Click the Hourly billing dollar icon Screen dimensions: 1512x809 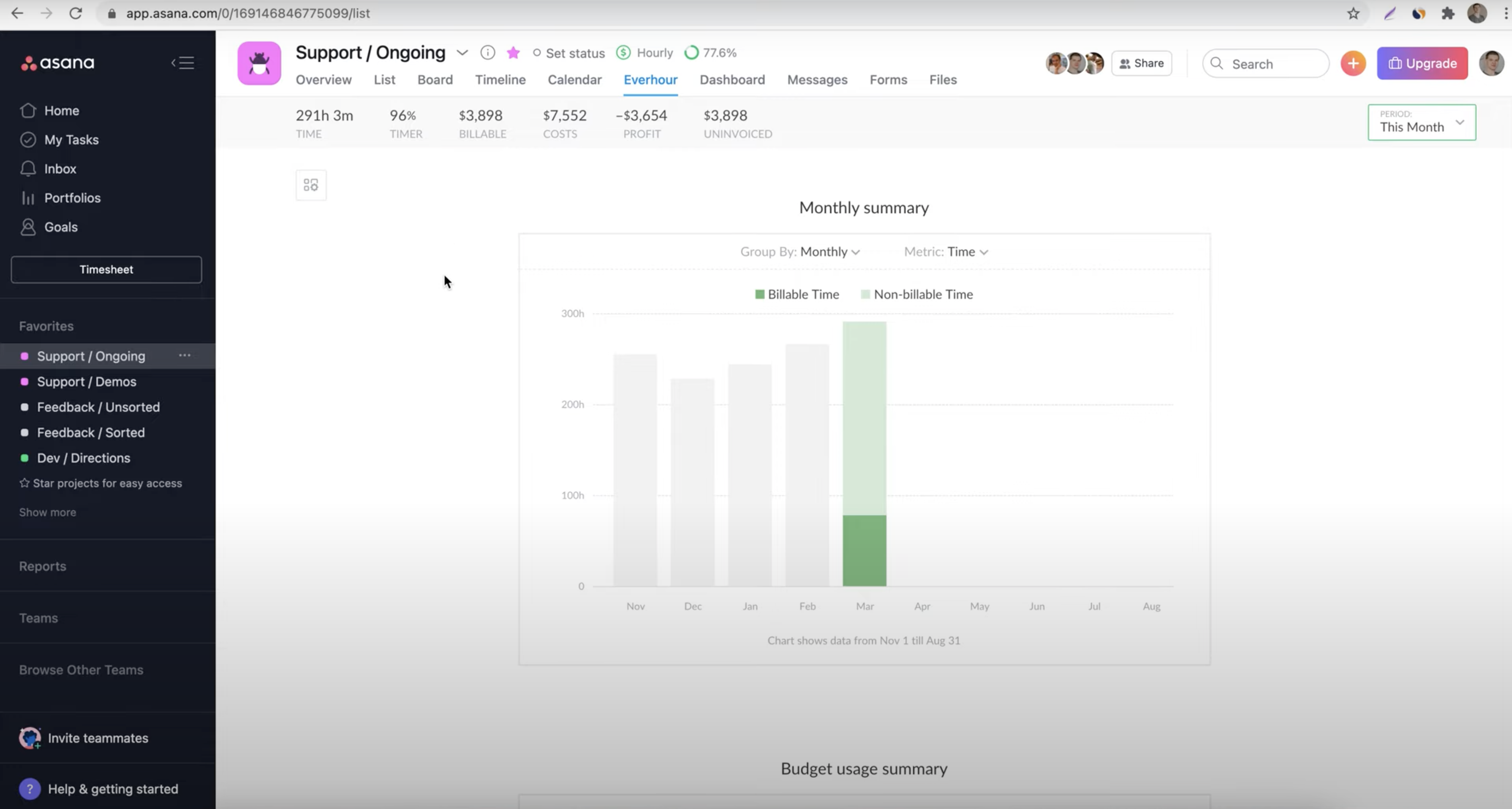(x=623, y=53)
